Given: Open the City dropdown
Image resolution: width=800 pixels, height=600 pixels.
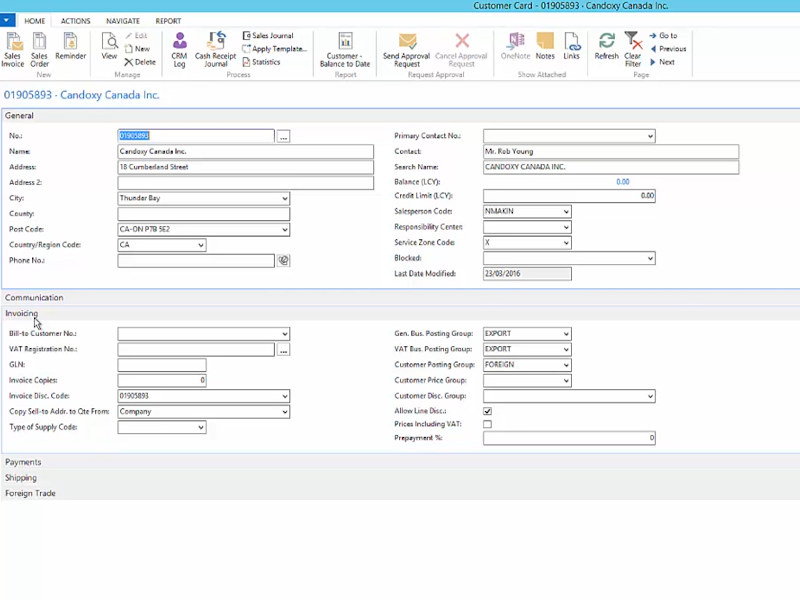Looking at the screenshot, I should [x=285, y=198].
